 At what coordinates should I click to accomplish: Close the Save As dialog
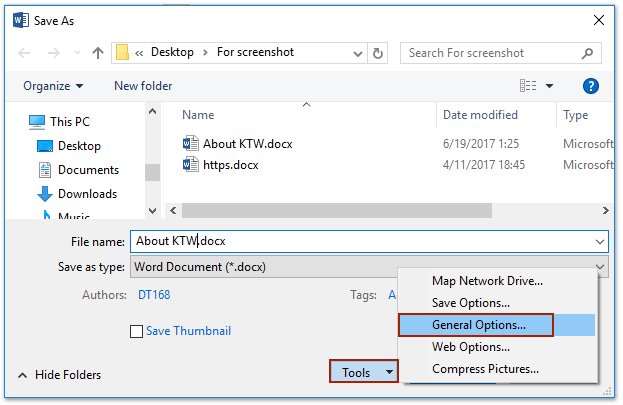[599, 20]
